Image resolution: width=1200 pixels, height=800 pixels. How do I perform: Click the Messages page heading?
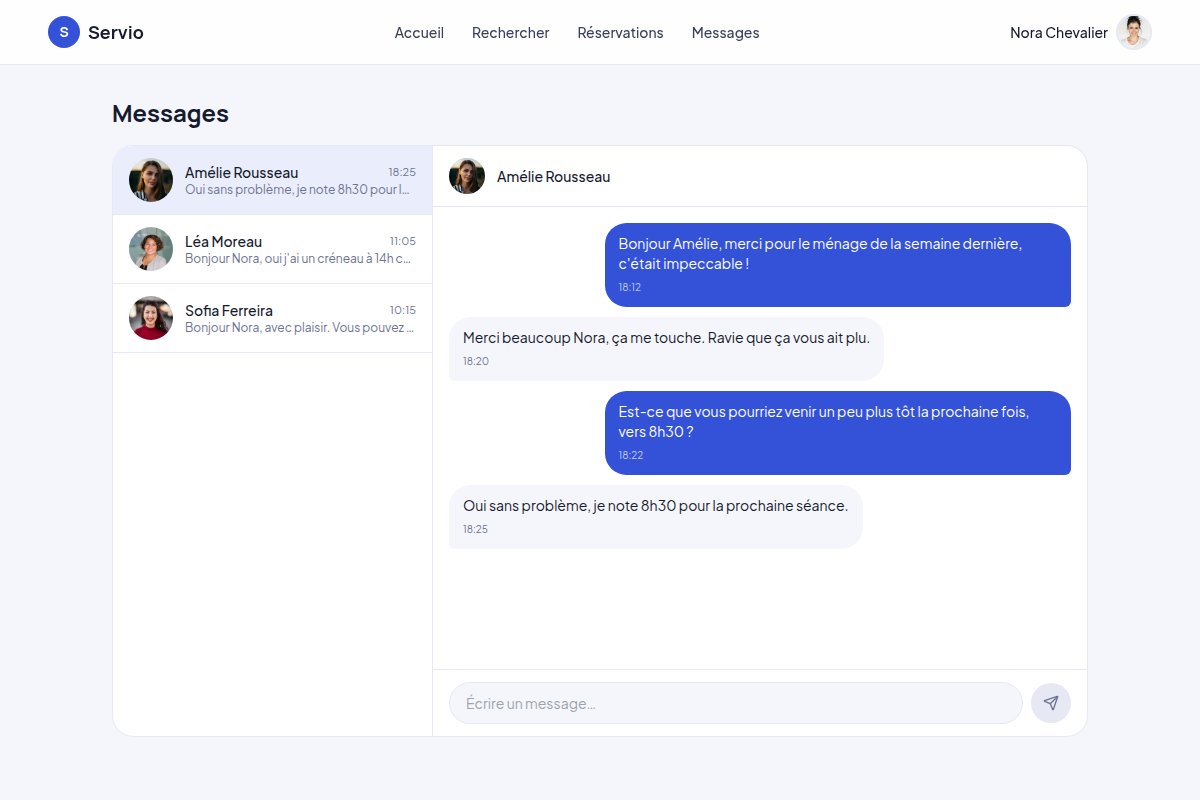pyautogui.click(x=170, y=114)
